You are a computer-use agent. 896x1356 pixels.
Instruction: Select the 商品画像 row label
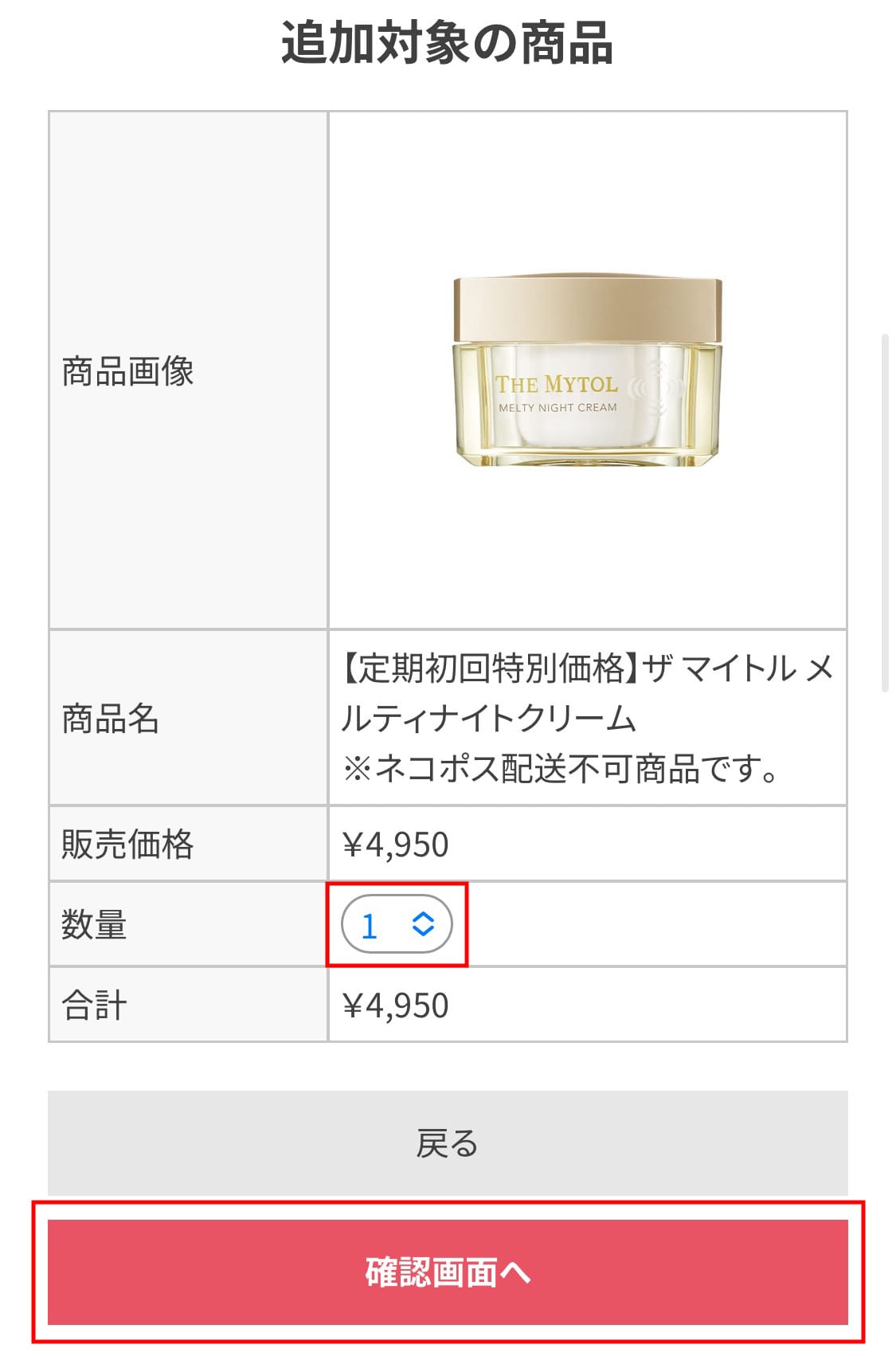[x=127, y=371]
